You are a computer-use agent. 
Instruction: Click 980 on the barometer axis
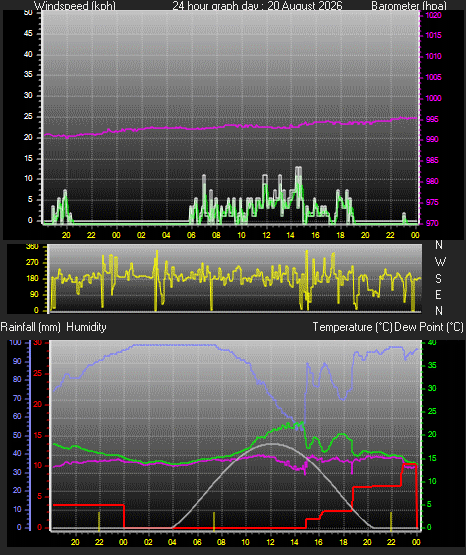point(432,181)
